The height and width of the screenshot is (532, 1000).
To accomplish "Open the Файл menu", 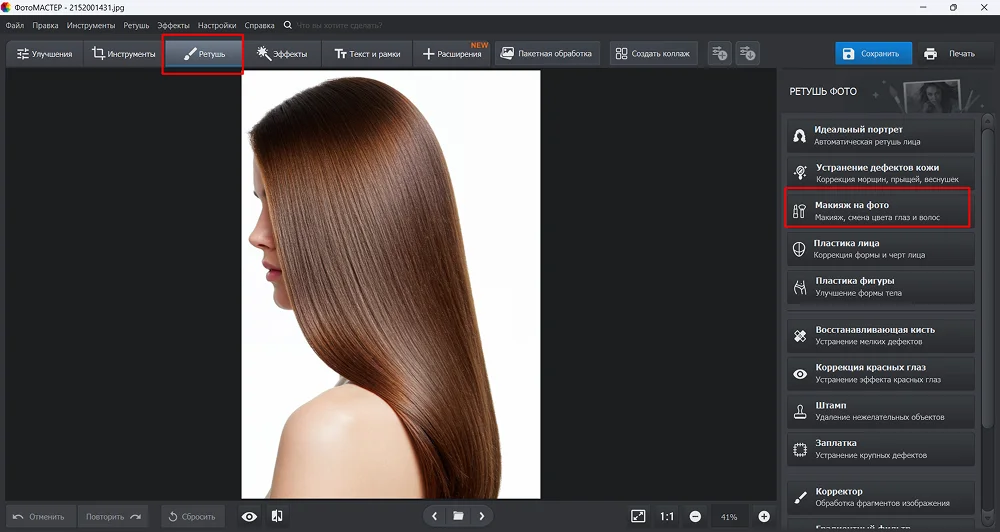I will [15, 26].
